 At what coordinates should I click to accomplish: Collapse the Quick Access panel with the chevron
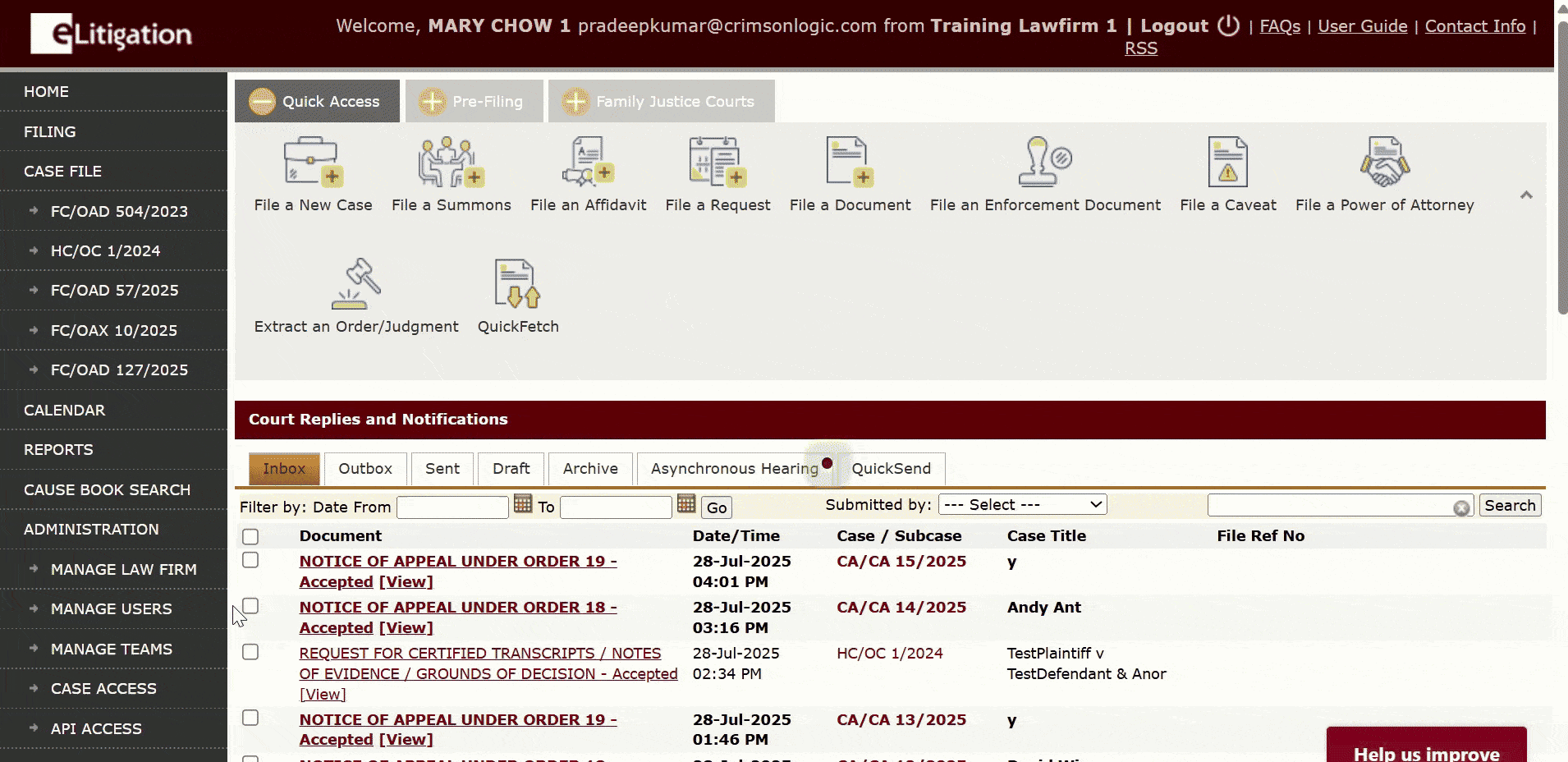[1526, 195]
